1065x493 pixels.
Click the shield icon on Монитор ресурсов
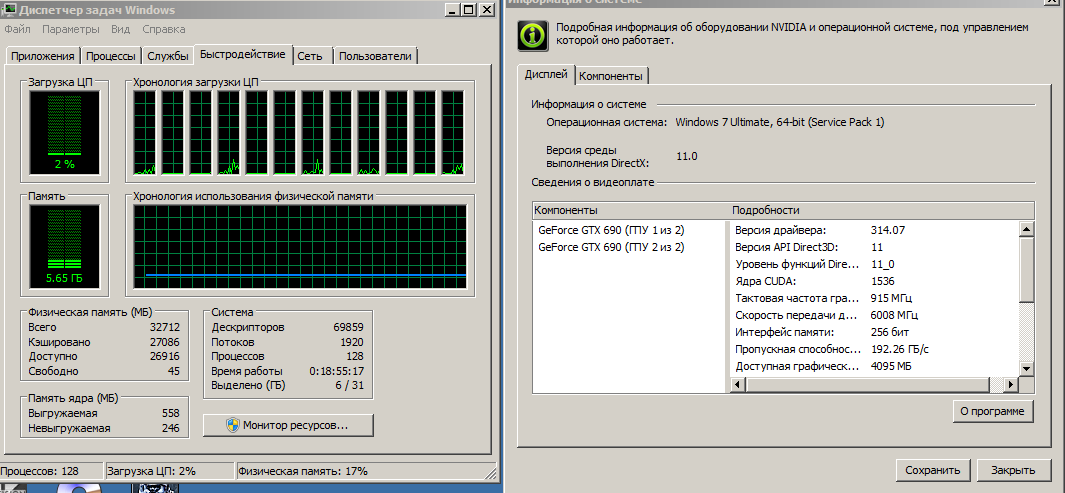click(233, 426)
